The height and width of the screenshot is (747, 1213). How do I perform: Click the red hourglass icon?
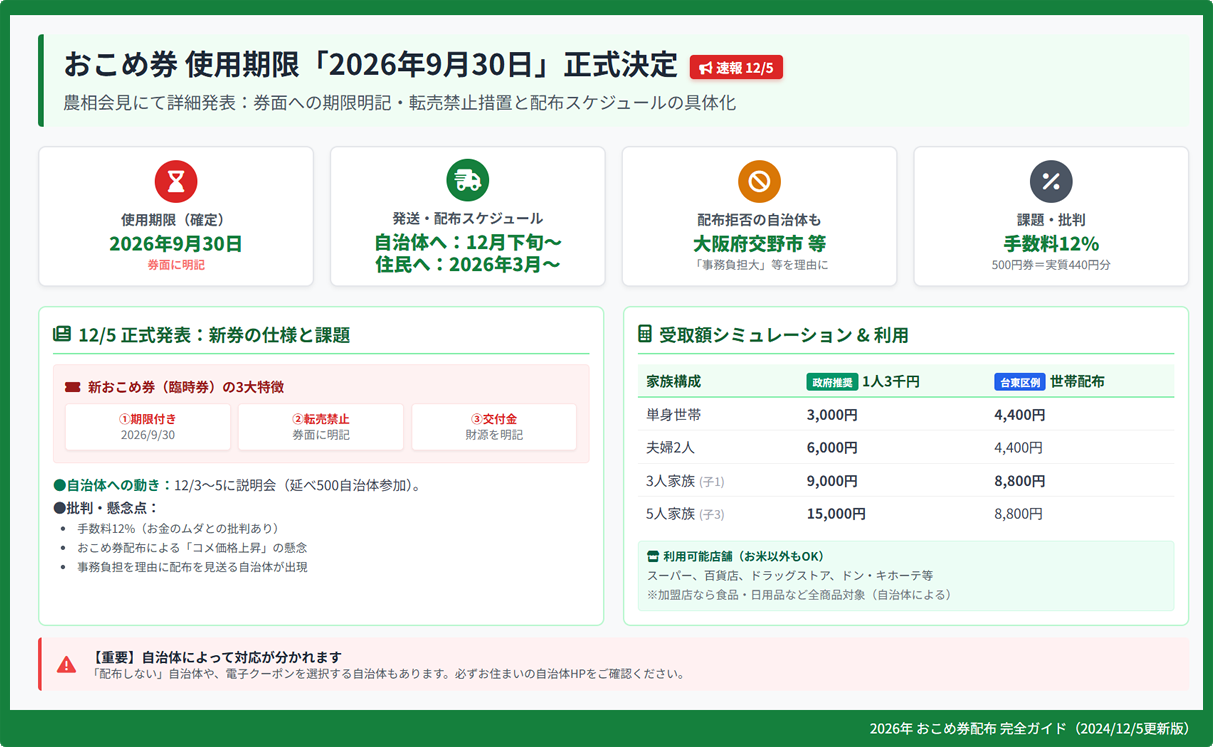(176, 181)
